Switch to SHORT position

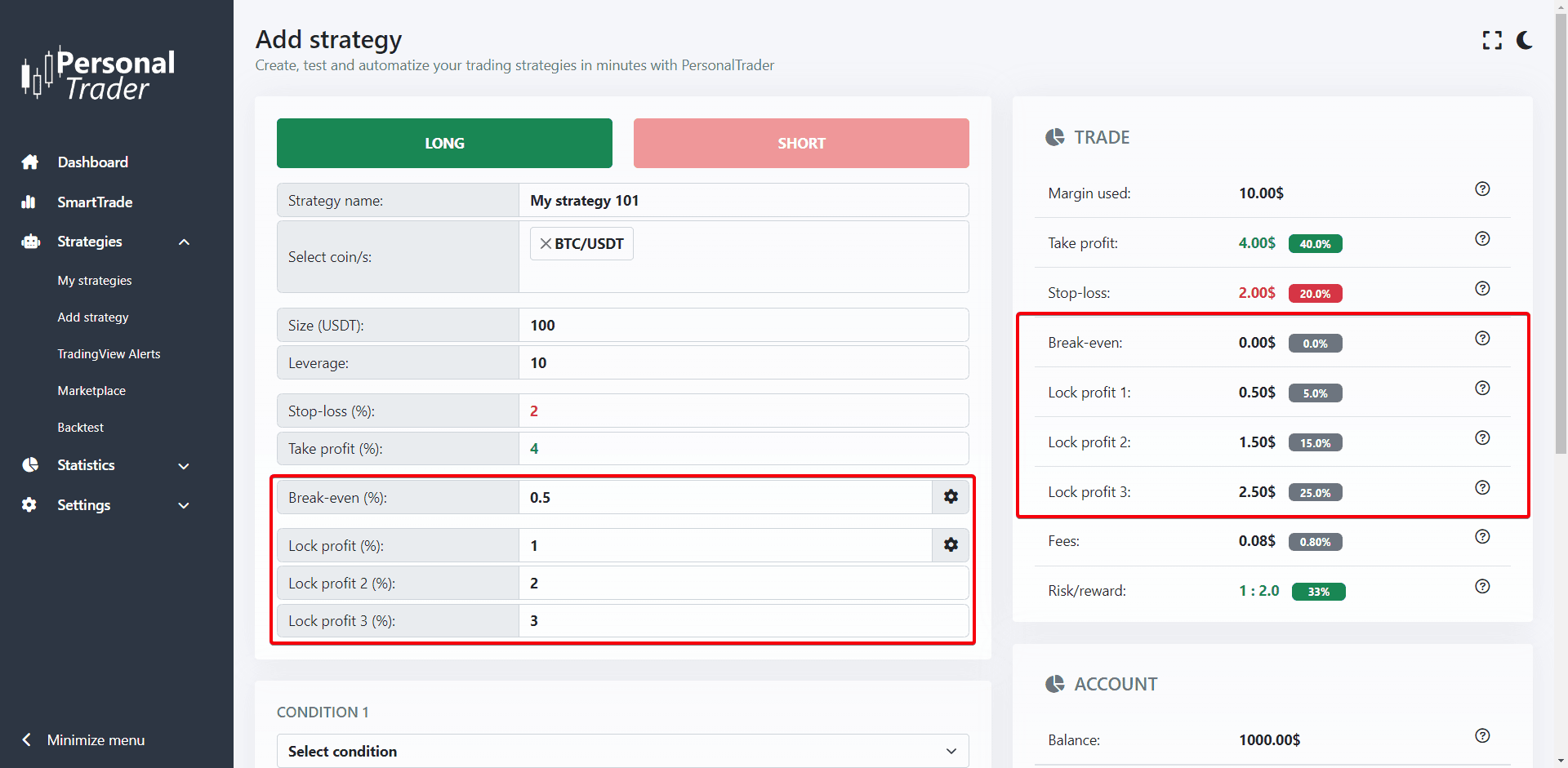[800, 144]
